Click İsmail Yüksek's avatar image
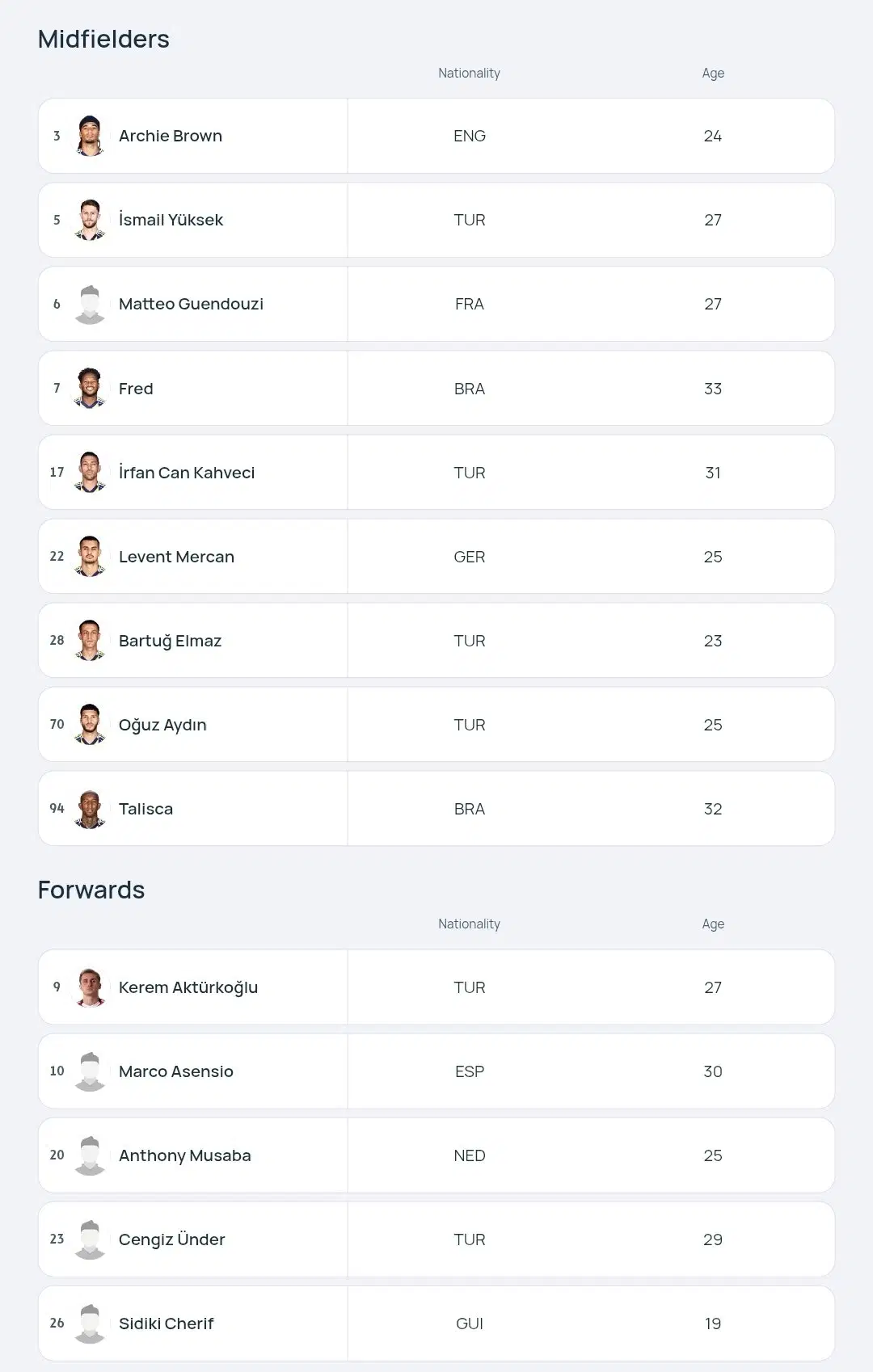Viewport: 873px width, 1372px height. (x=90, y=220)
